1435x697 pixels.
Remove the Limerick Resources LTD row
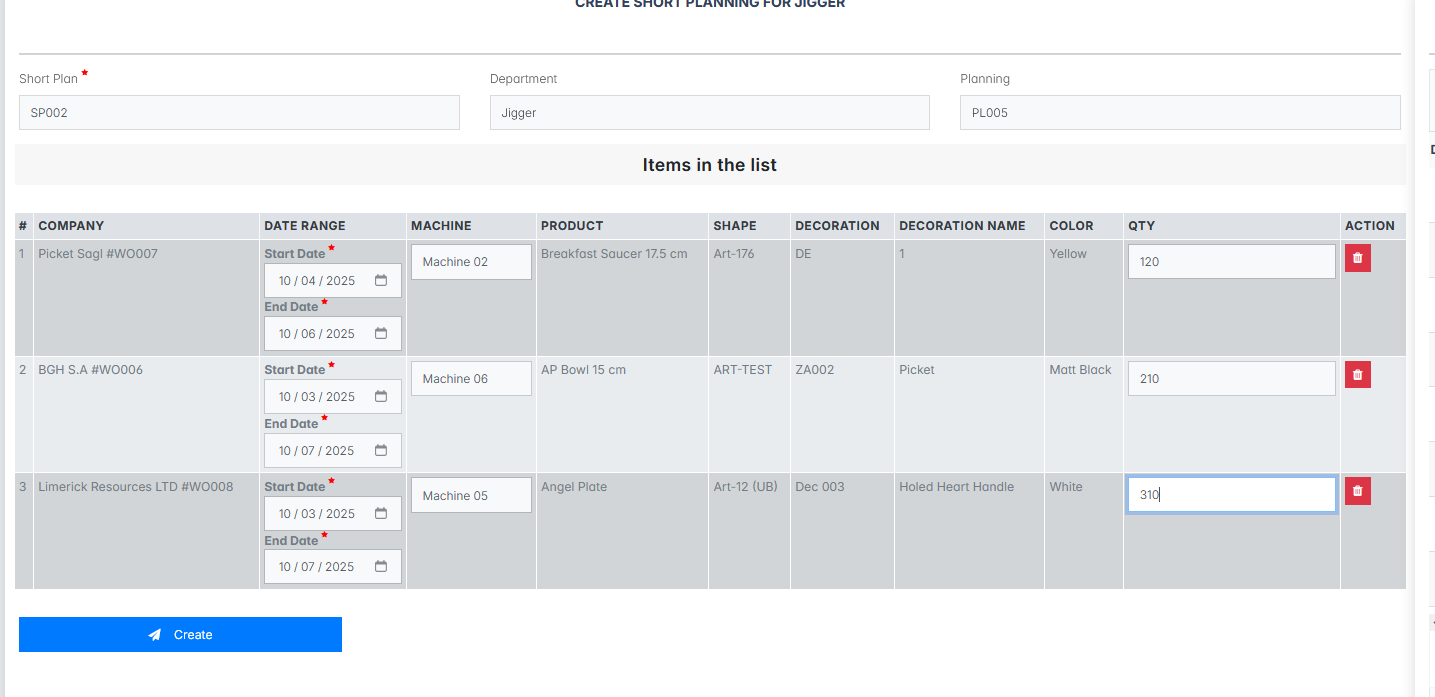point(1357,491)
